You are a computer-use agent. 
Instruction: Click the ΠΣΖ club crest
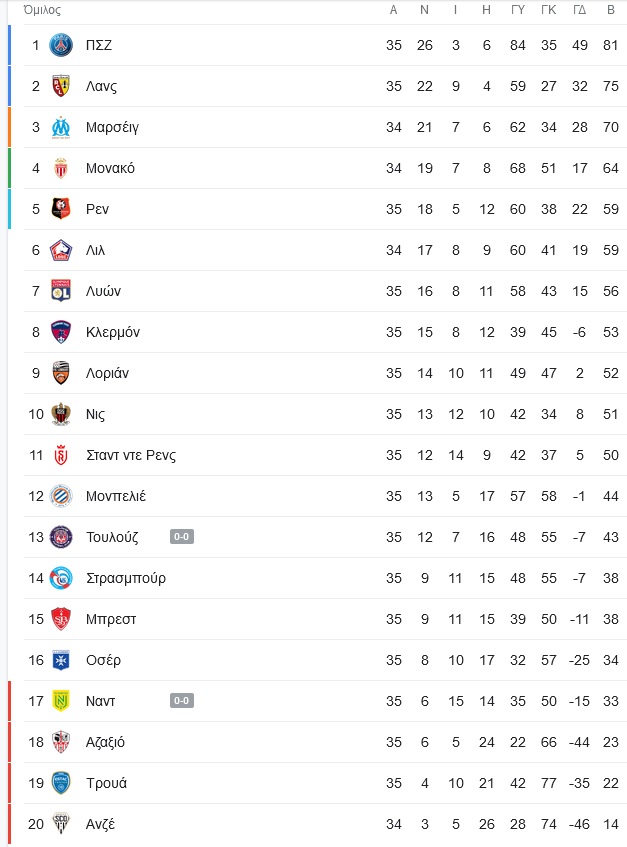(61, 45)
